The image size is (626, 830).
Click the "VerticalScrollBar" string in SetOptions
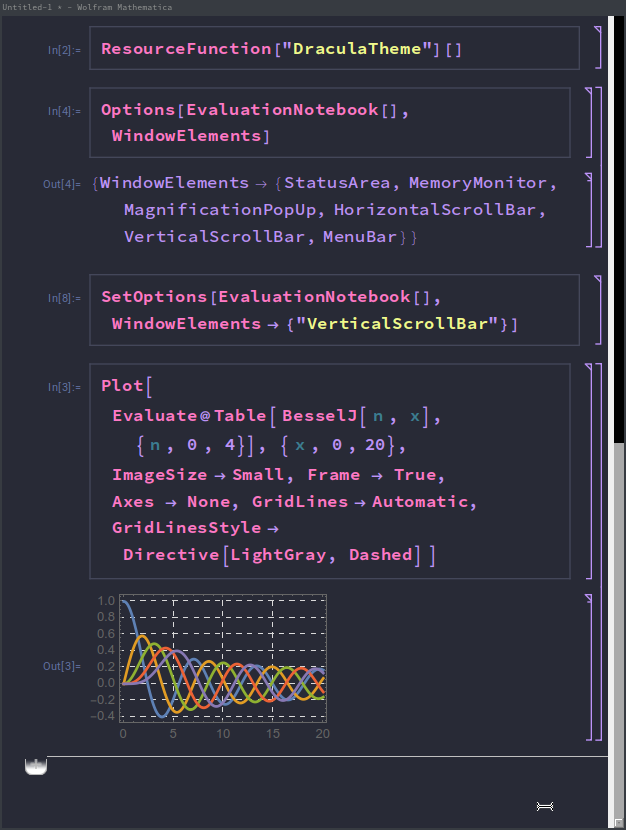coord(397,323)
